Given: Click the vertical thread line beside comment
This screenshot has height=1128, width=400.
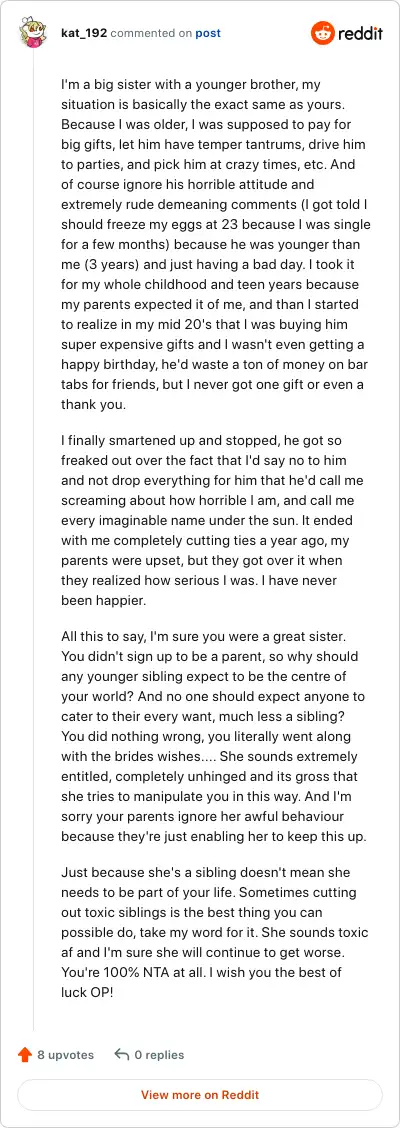Looking at the screenshot, I should 33,540.
